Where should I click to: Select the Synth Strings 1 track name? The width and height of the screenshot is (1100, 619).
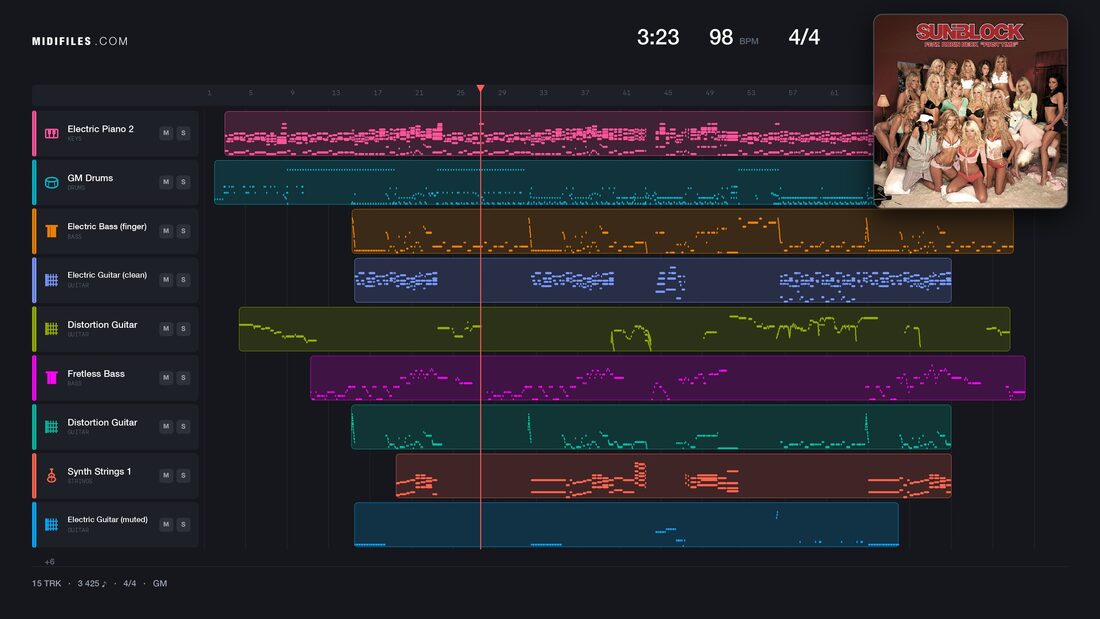click(x=99, y=472)
